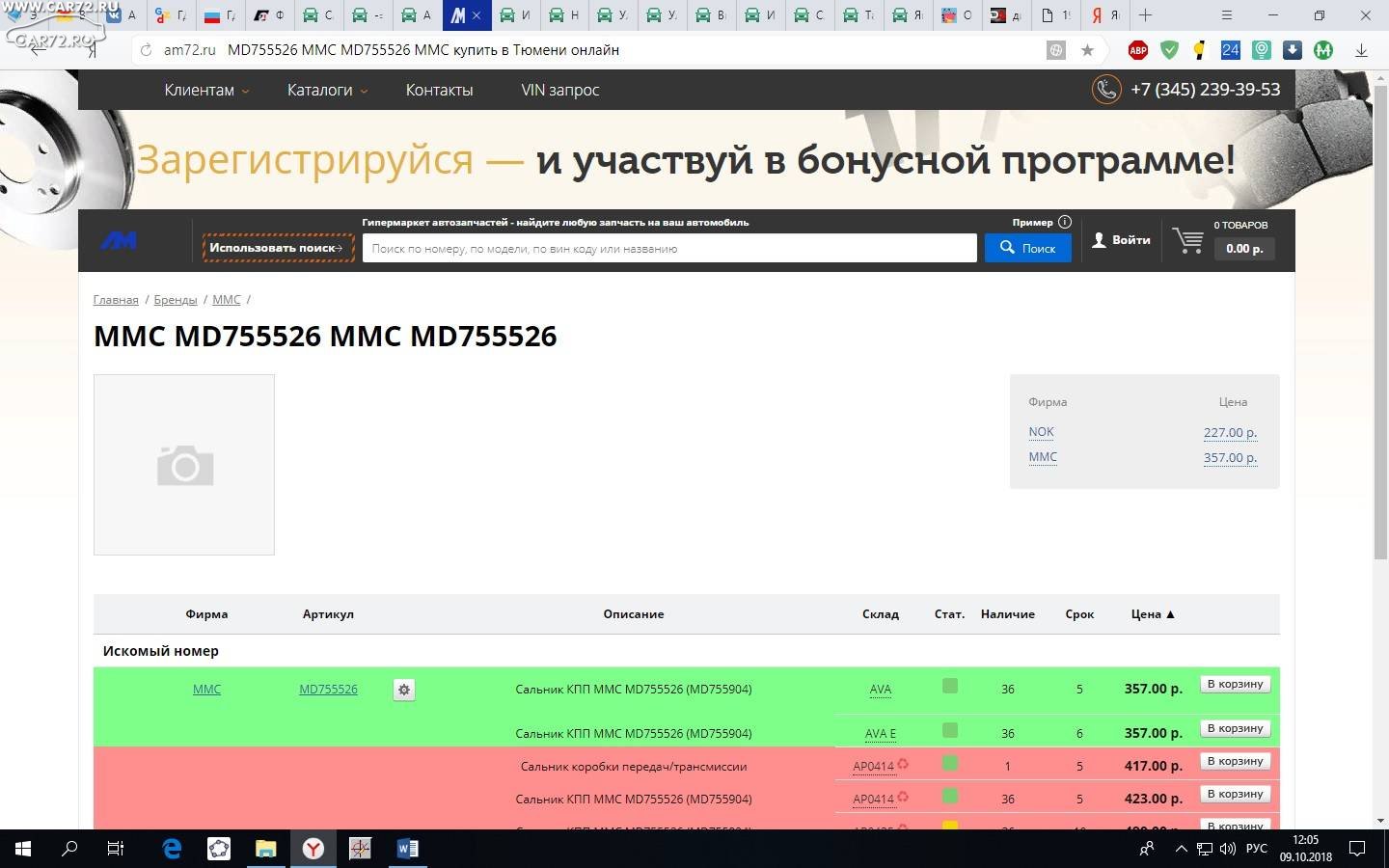Image resolution: width=1389 pixels, height=868 pixels.
Task: Bookmark this page with the star icon
Action: pos(1087,50)
